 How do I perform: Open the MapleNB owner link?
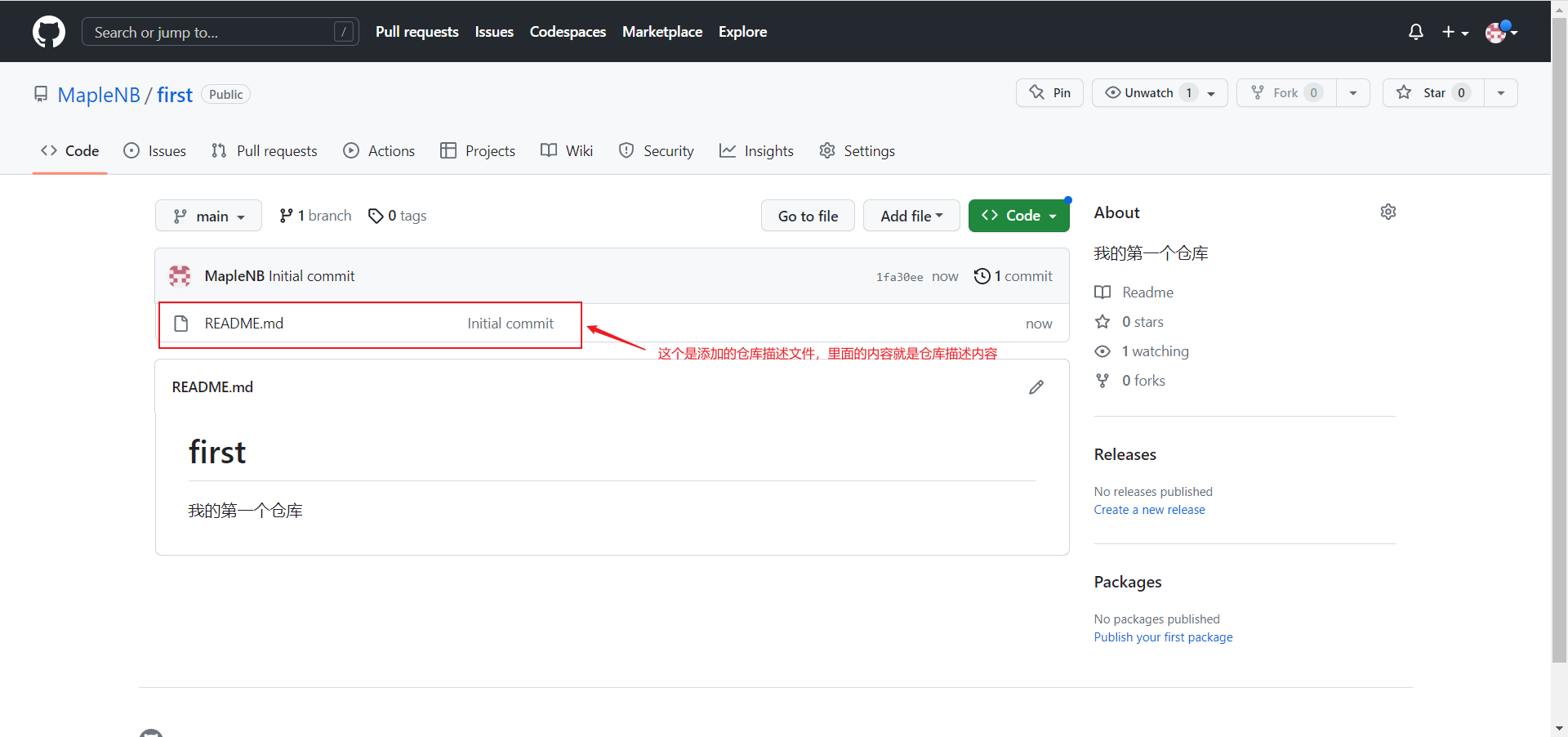99,95
